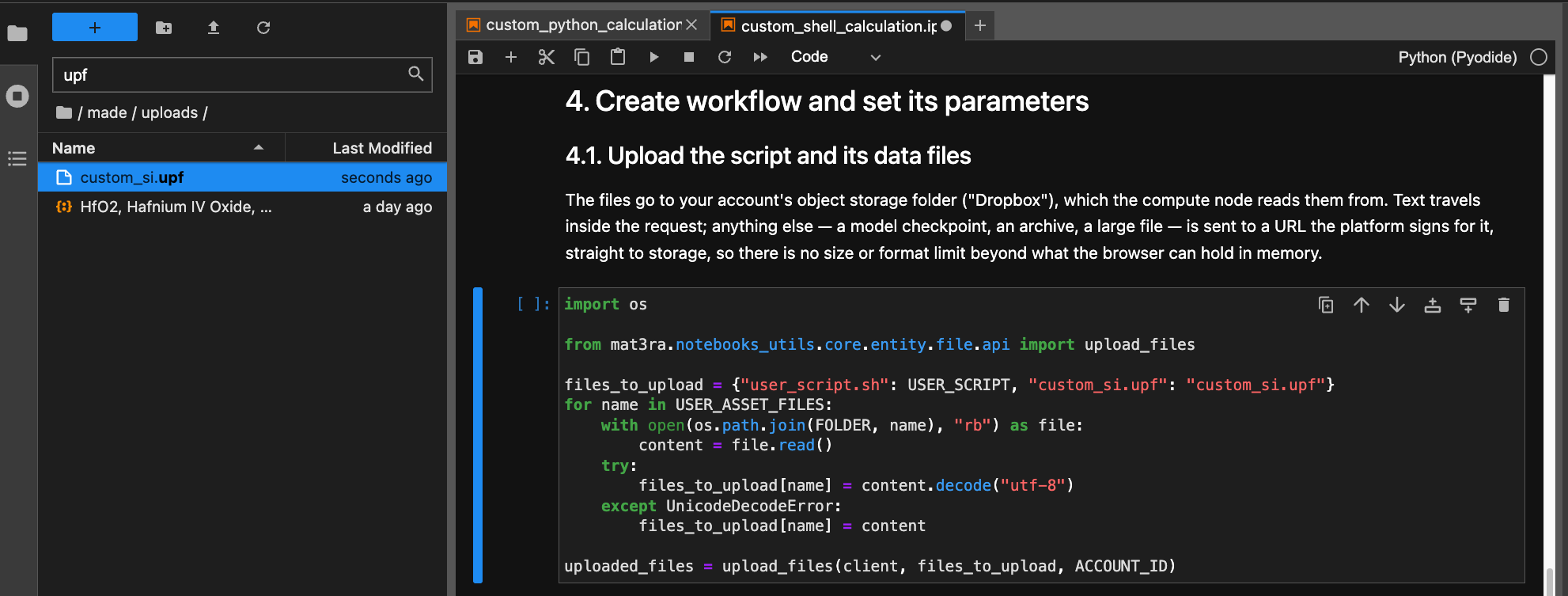Open the file browser sidebar folder icon
This screenshot has width=1568, height=596.
(x=17, y=33)
